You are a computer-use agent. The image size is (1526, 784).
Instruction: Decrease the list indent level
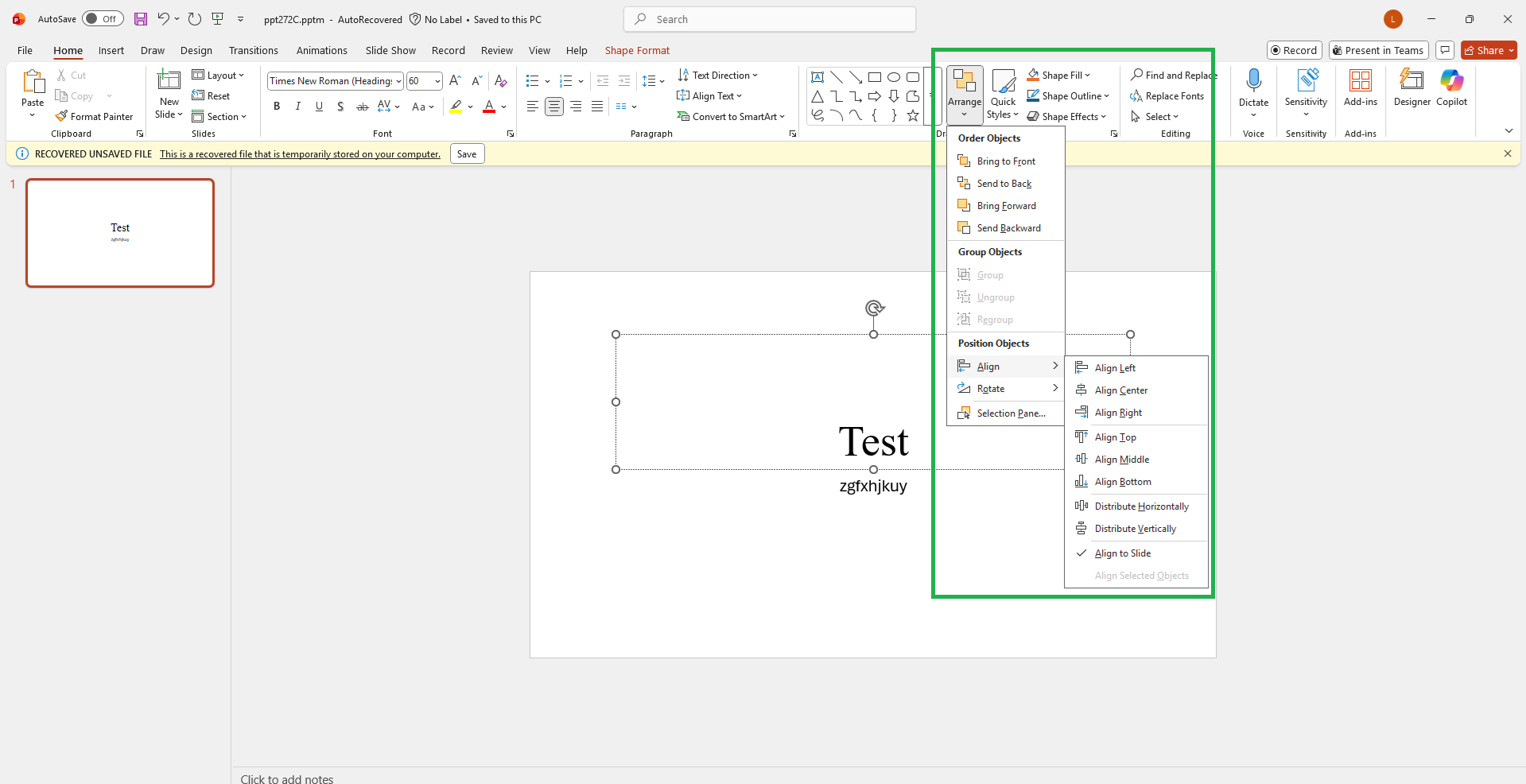click(603, 80)
